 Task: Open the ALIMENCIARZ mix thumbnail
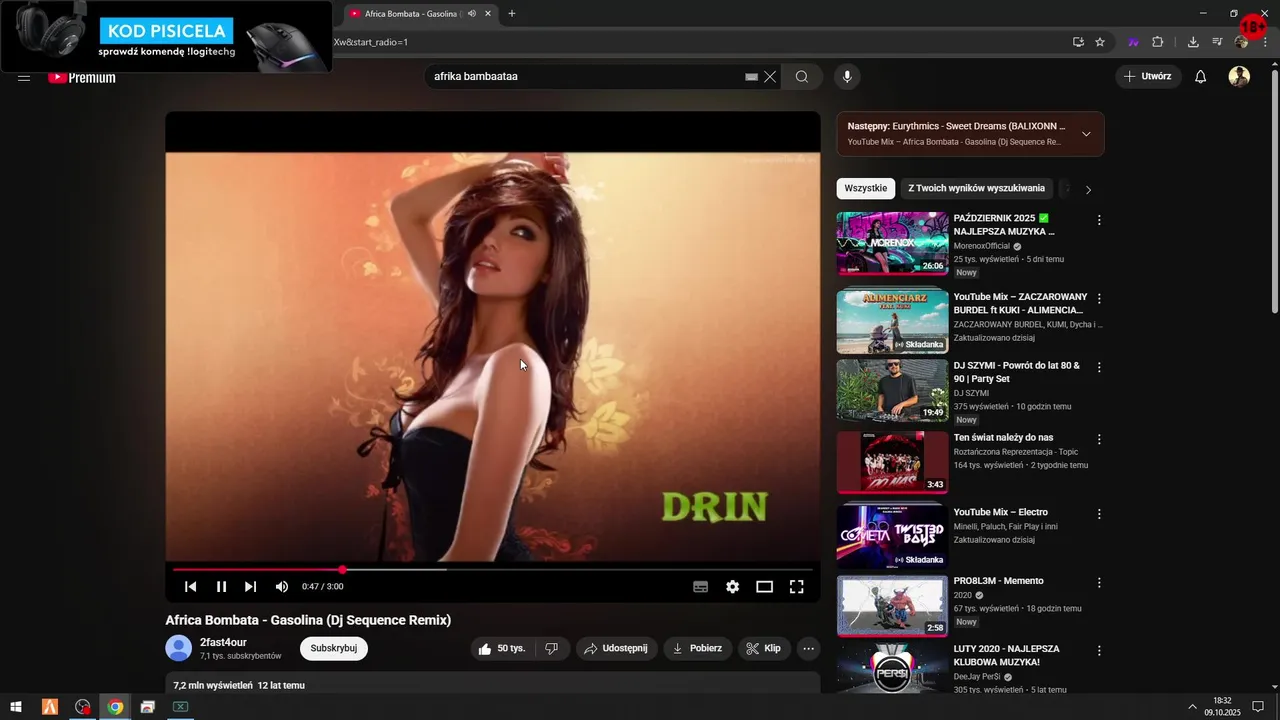click(892, 321)
